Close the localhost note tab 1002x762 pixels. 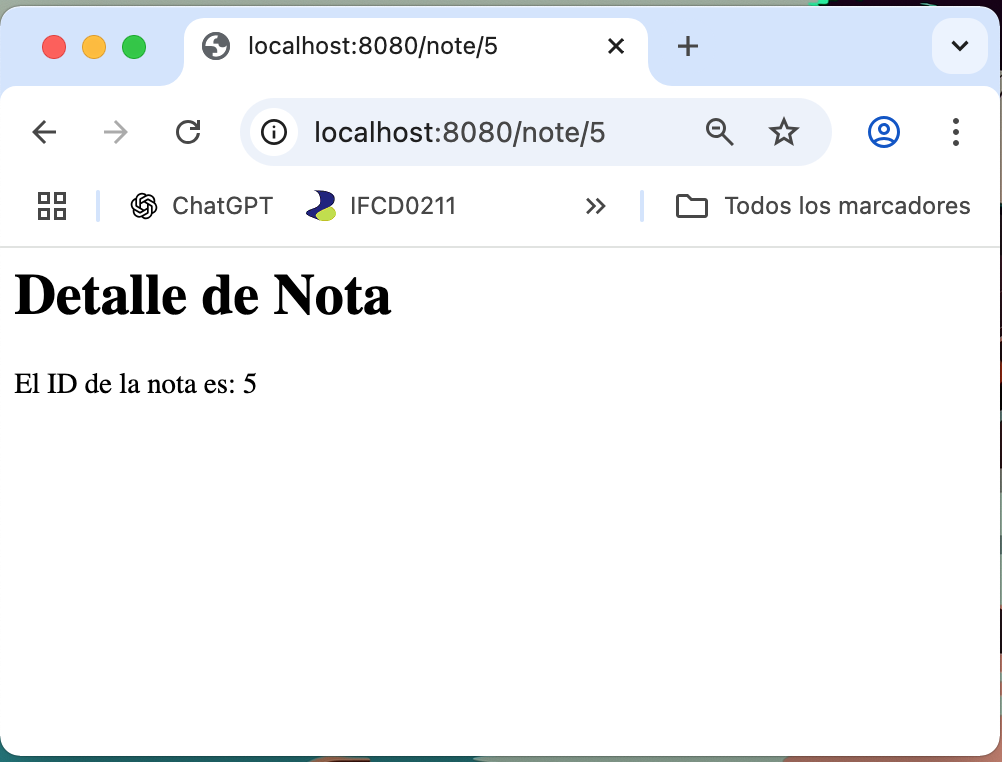click(615, 46)
